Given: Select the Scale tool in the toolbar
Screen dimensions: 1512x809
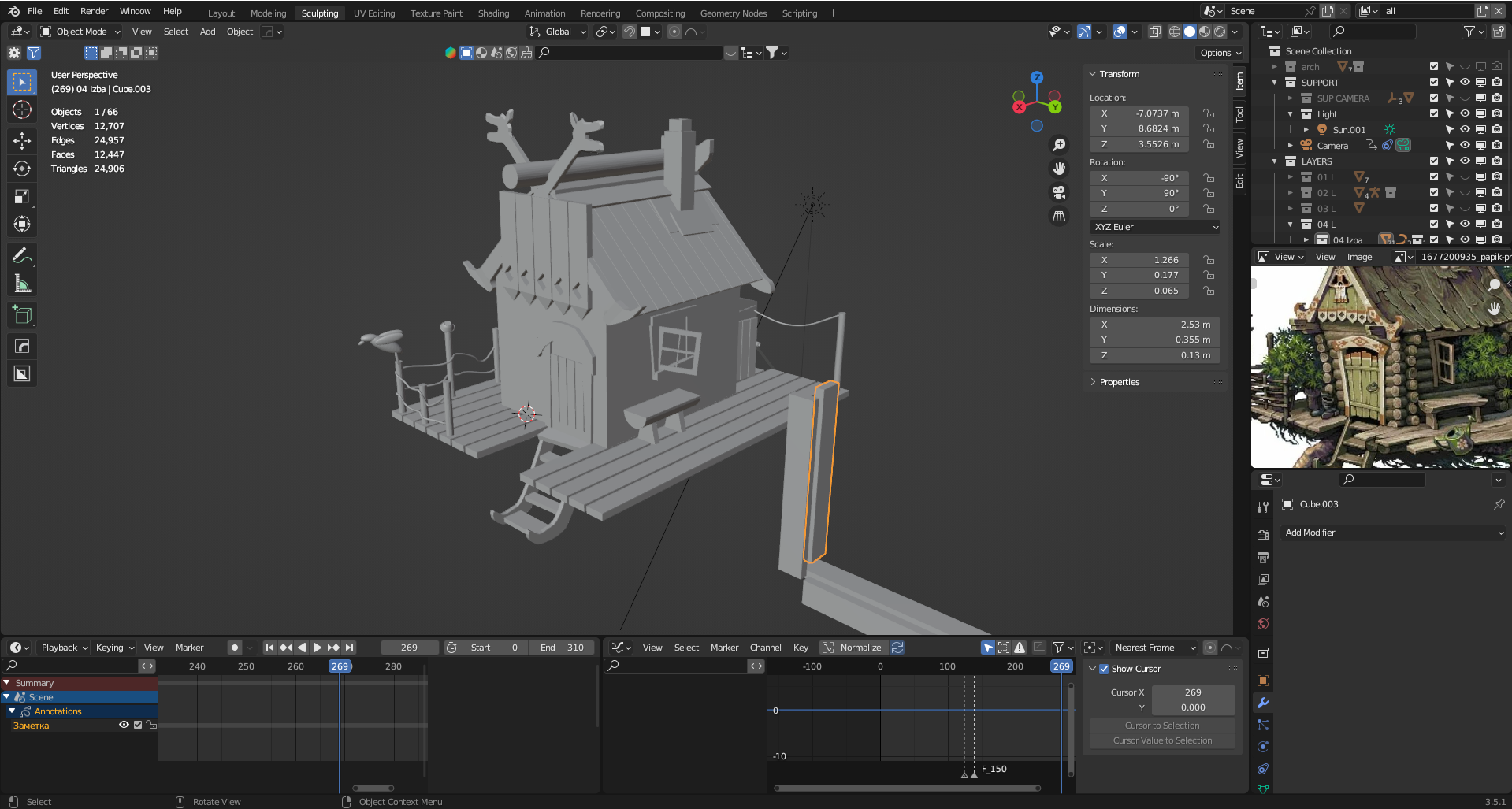Looking at the screenshot, I should (x=22, y=196).
